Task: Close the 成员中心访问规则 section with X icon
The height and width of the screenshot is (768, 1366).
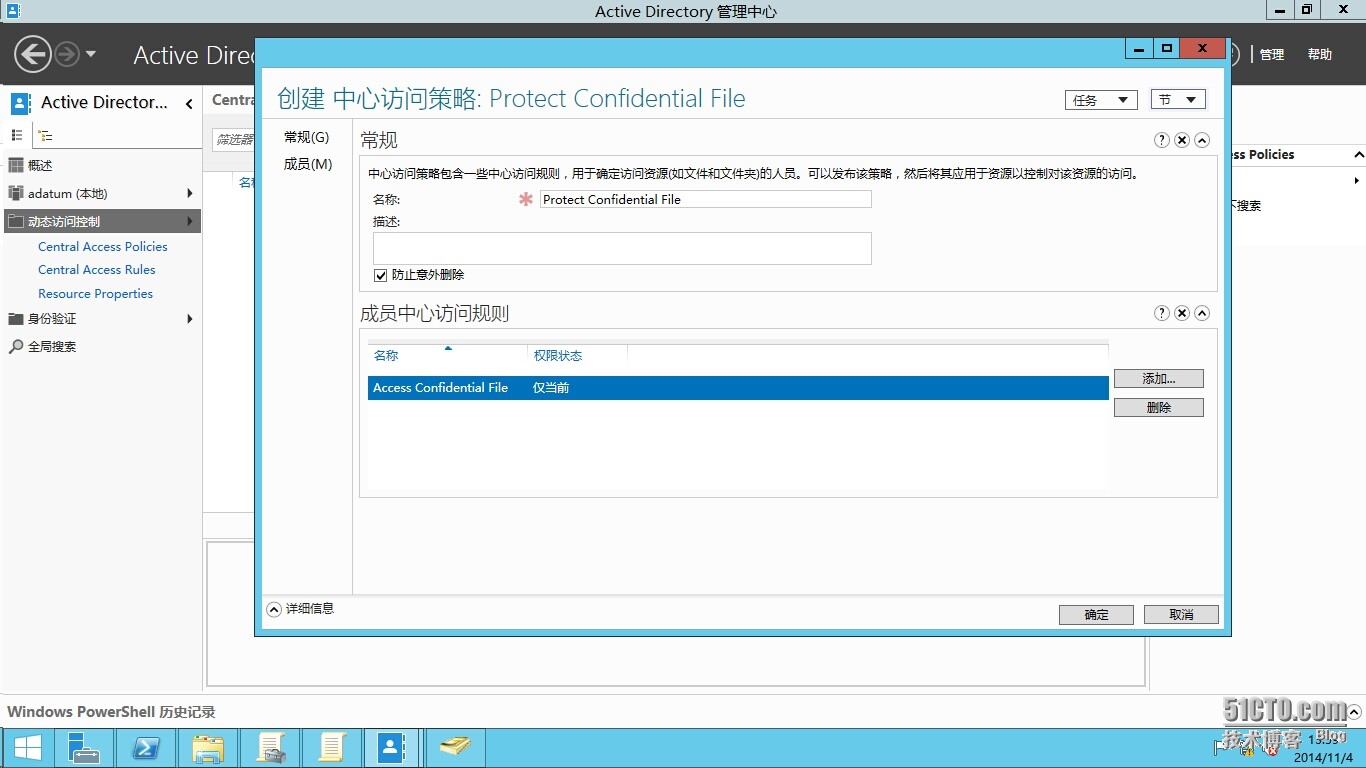Action: click(1182, 313)
